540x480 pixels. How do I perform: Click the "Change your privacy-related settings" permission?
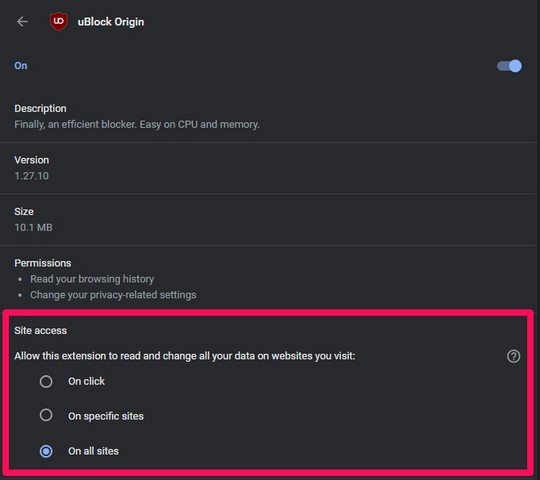click(x=113, y=295)
